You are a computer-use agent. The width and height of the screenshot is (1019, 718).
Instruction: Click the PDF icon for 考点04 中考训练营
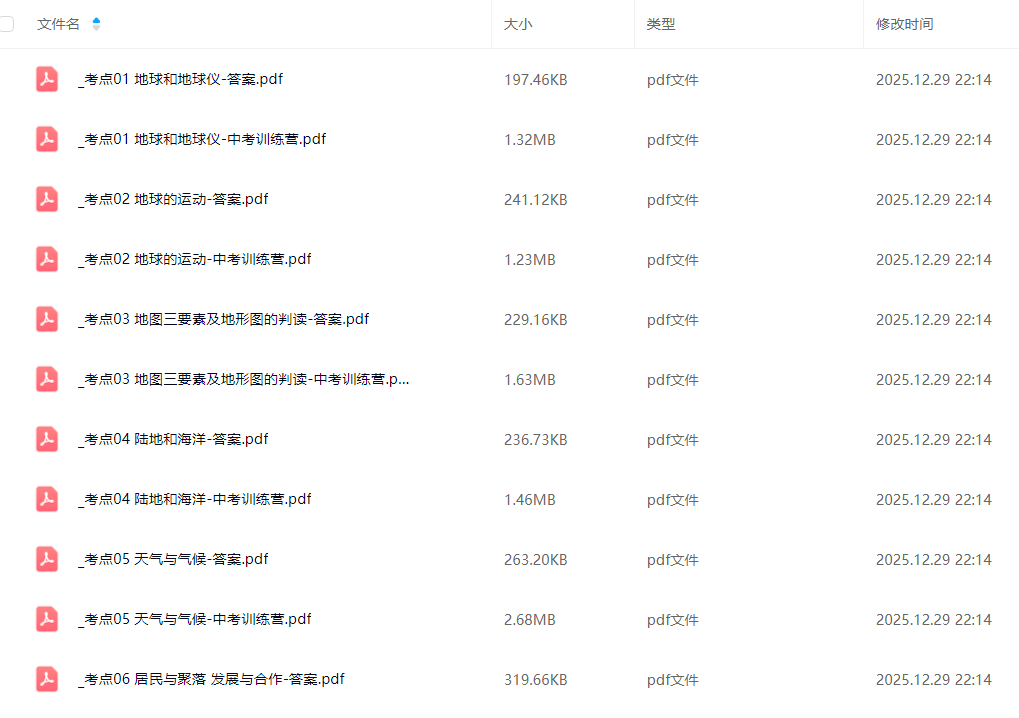tap(47, 499)
